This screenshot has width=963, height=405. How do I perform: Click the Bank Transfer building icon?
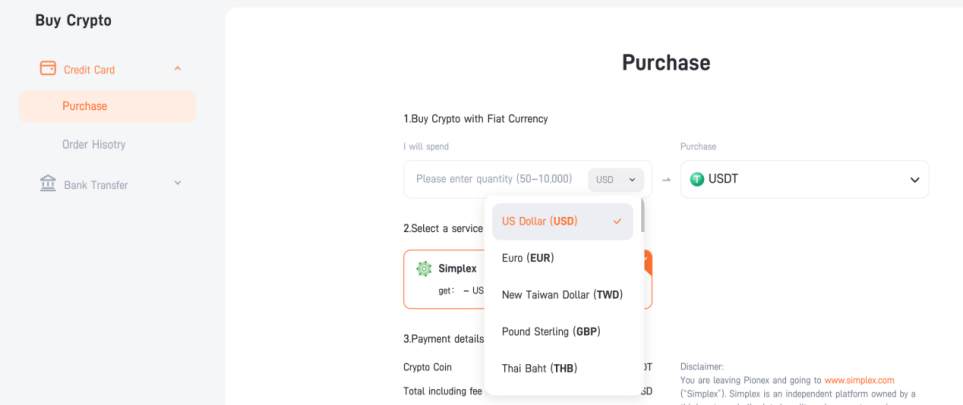tap(48, 184)
